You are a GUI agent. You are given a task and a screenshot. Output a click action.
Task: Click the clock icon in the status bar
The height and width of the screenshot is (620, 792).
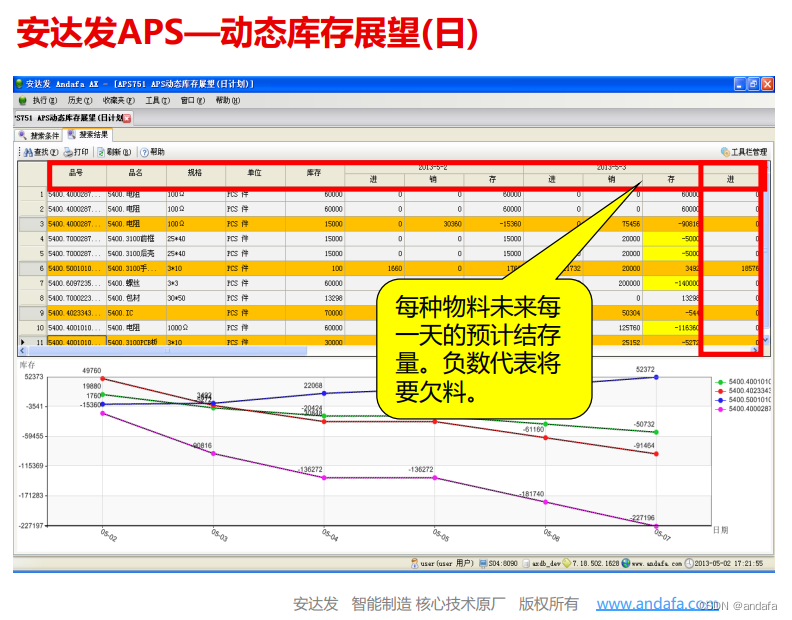click(x=689, y=563)
